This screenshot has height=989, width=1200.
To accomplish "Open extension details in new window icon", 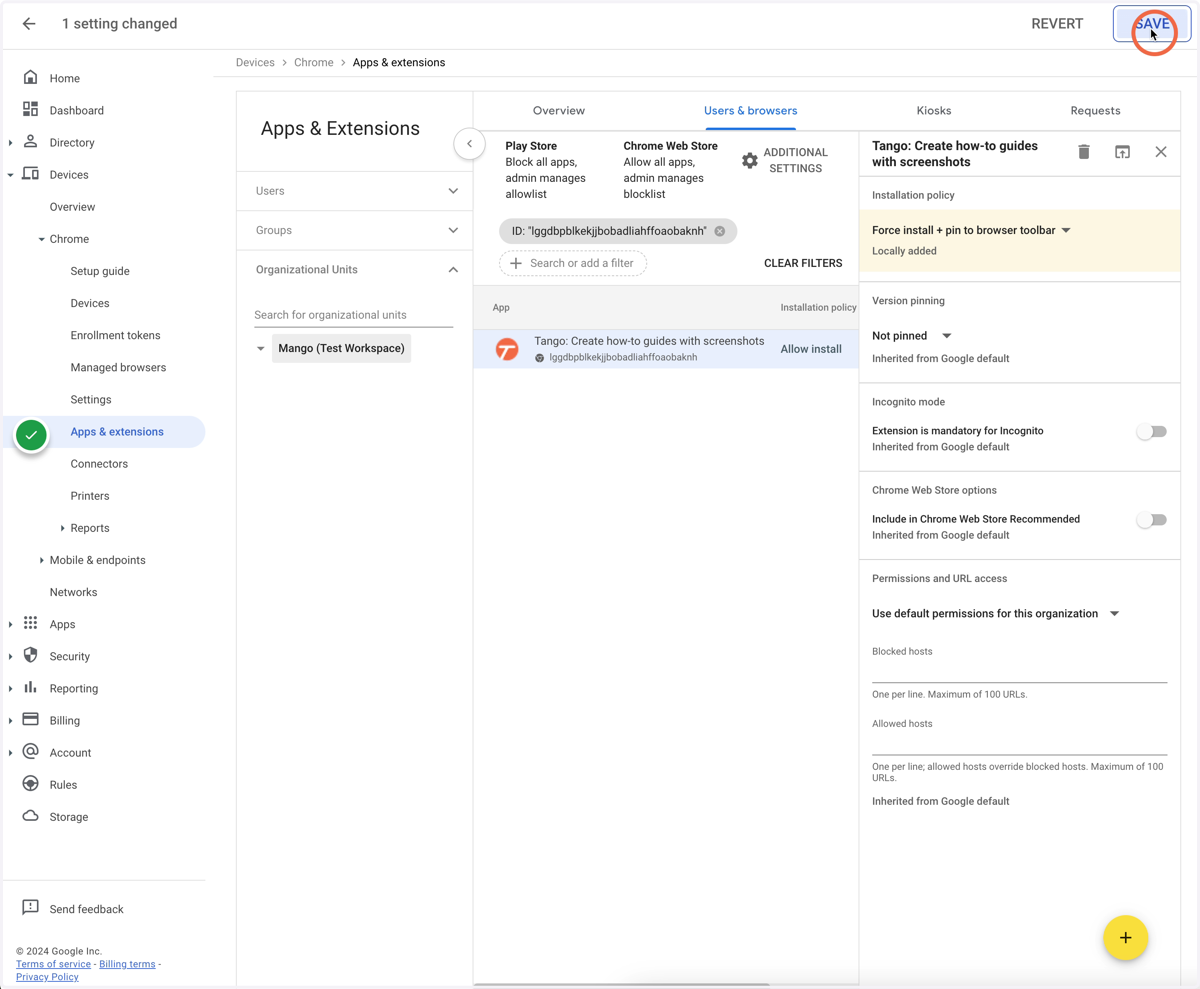I will (1122, 152).
